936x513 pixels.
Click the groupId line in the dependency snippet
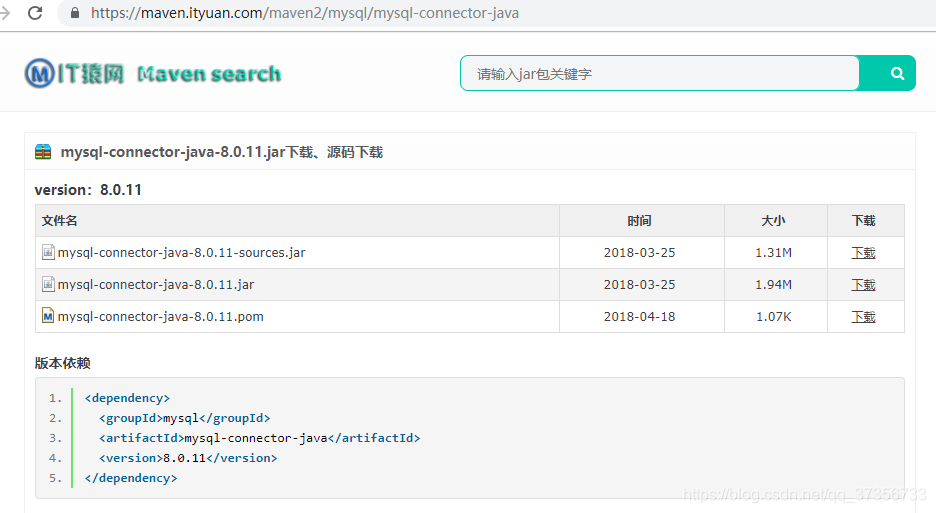click(x=184, y=418)
